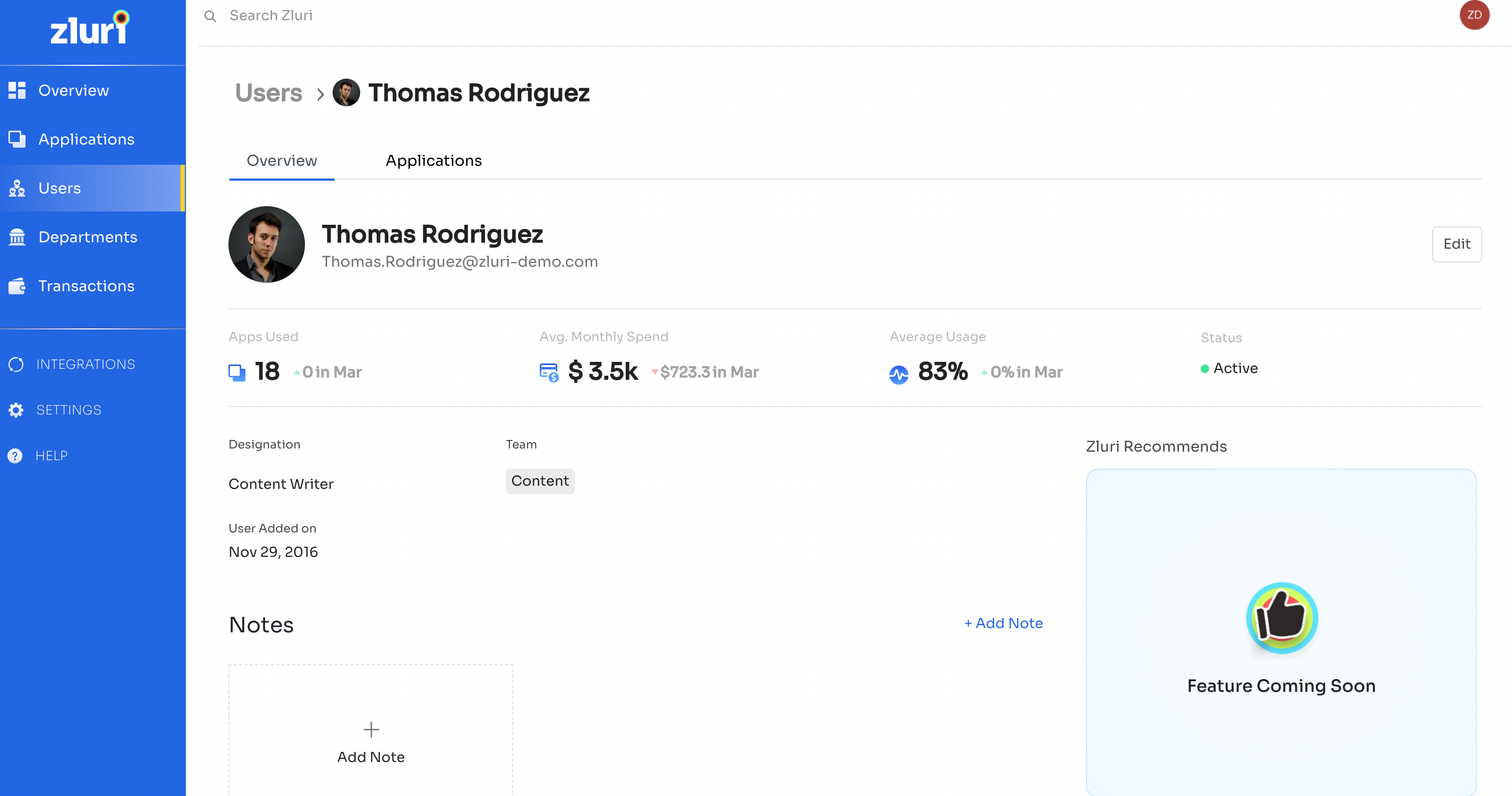
Task: Go back to Users via breadcrumb
Action: click(x=268, y=93)
